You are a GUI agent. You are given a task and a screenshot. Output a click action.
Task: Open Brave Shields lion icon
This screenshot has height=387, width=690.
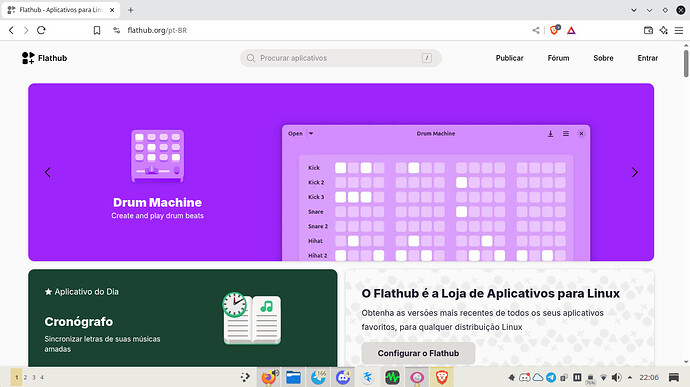click(x=554, y=30)
